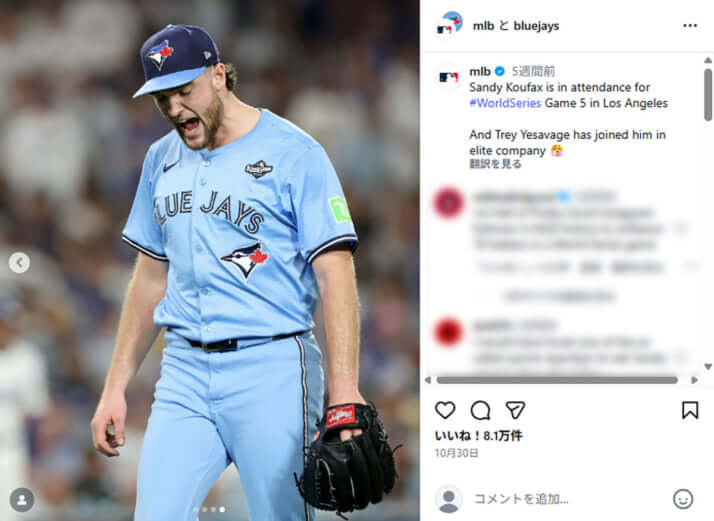This screenshot has width=714, height=521.
Task: Open mlb avatar beside caption
Action: [x=449, y=77]
